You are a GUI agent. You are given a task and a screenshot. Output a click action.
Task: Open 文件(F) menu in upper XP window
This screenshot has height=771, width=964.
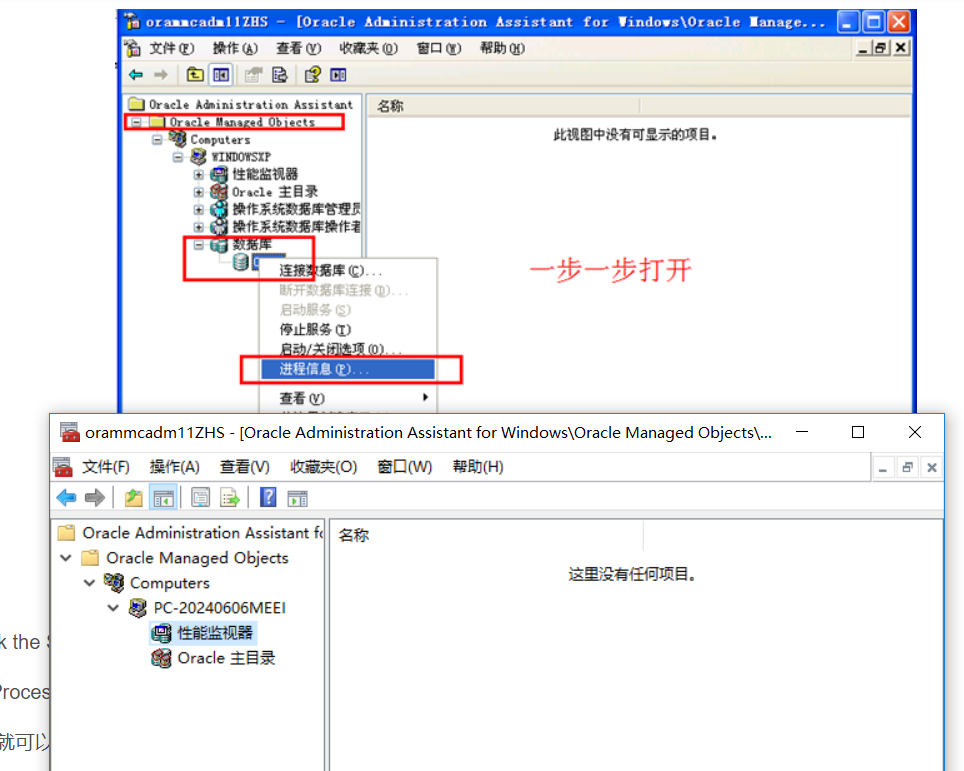[172, 48]
